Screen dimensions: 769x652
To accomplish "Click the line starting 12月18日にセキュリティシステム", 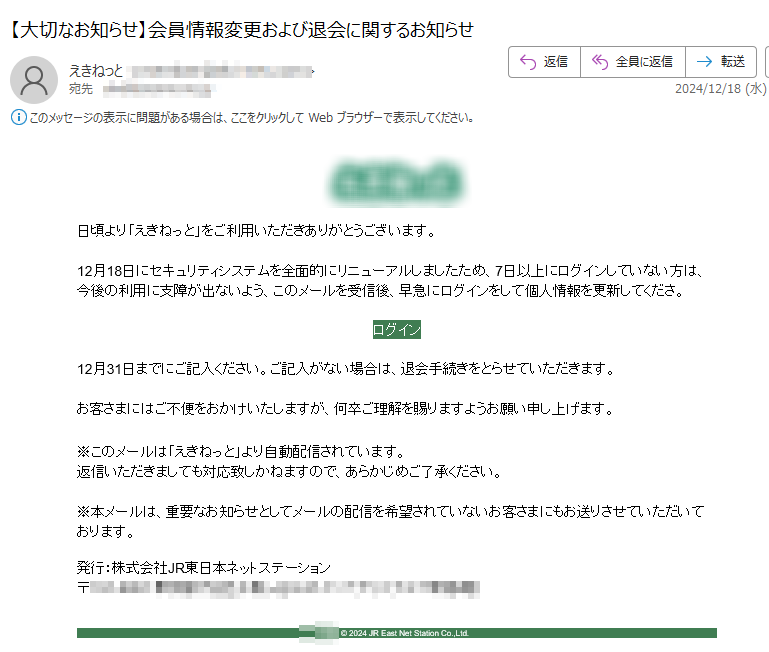I will click(390, 271).
